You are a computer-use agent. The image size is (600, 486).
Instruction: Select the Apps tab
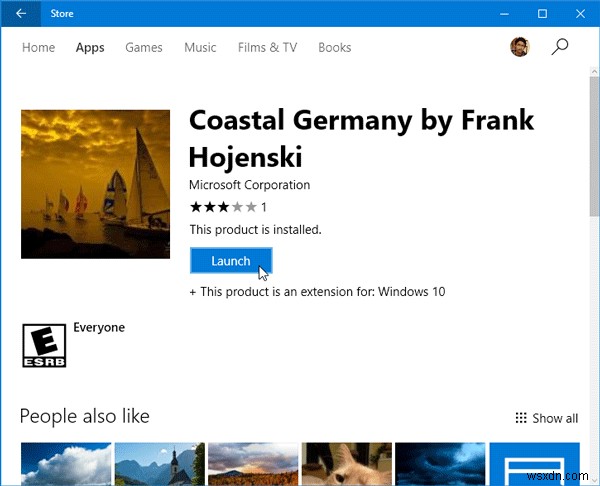click(x=90, y=47)
